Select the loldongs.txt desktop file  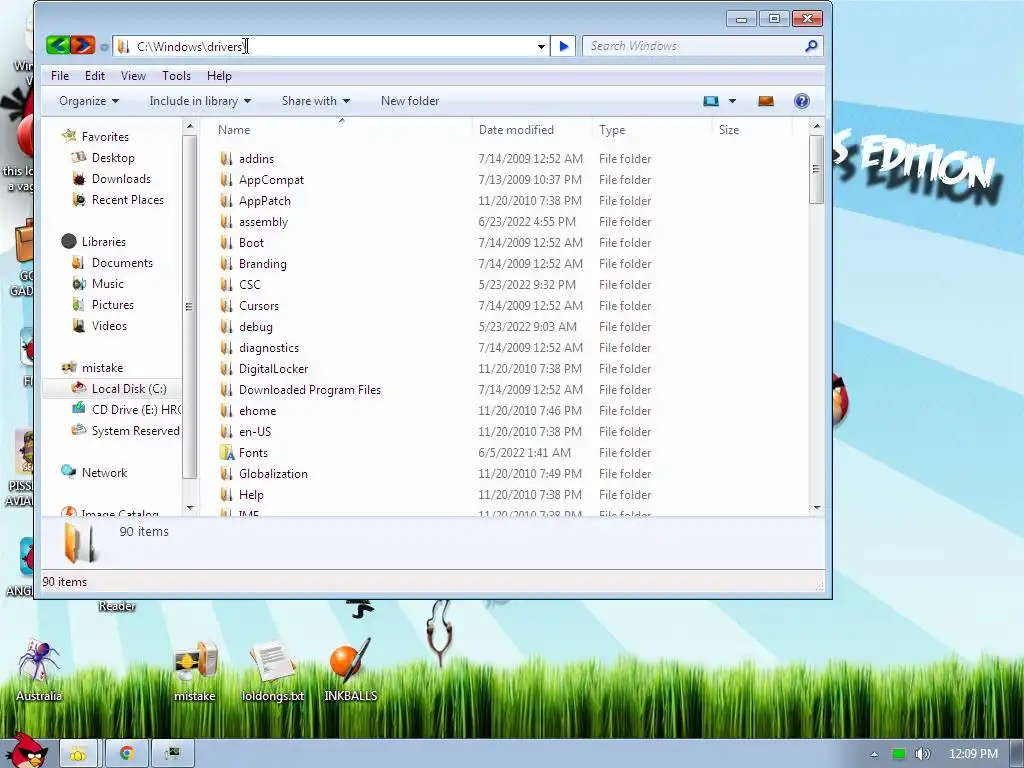point(273,671)
